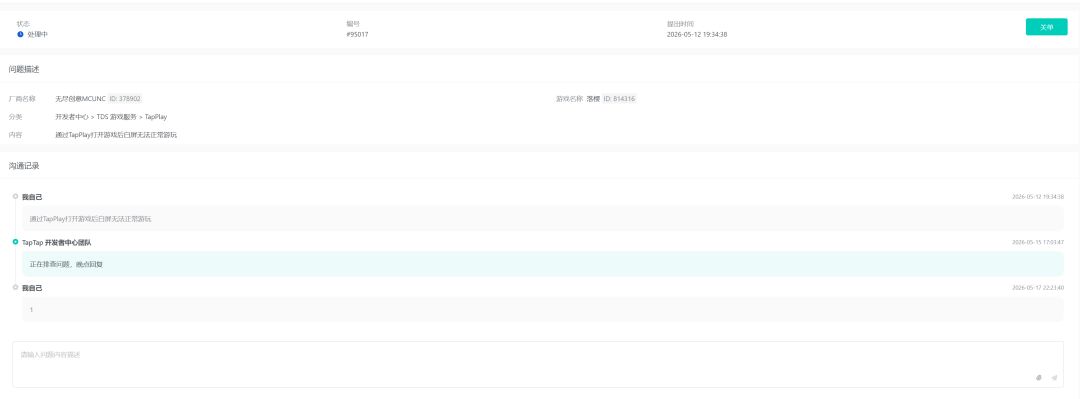Click the TapTap 开发者中心团队 sender name

pyautogui.click(x=56, y=243)
